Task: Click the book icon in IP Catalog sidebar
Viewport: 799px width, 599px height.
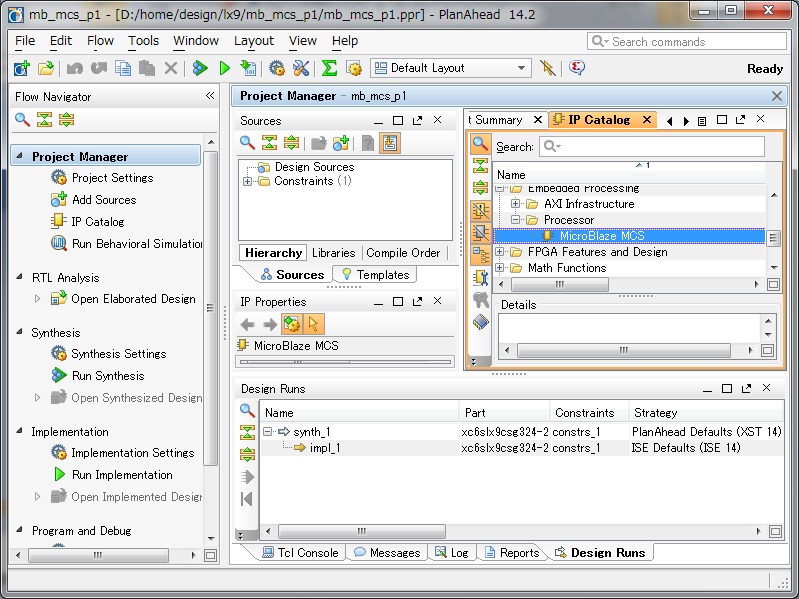Action: pyautogui.click(x=481, y=321)
